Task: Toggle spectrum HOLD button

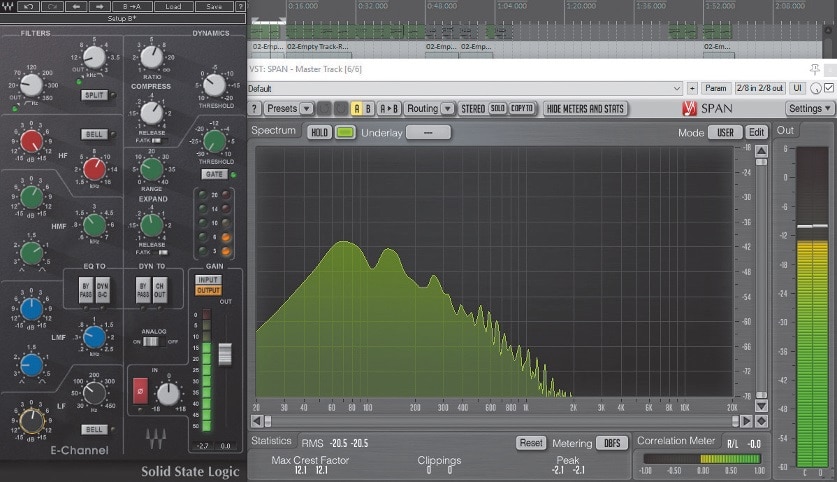Action: tap(319, 132)
